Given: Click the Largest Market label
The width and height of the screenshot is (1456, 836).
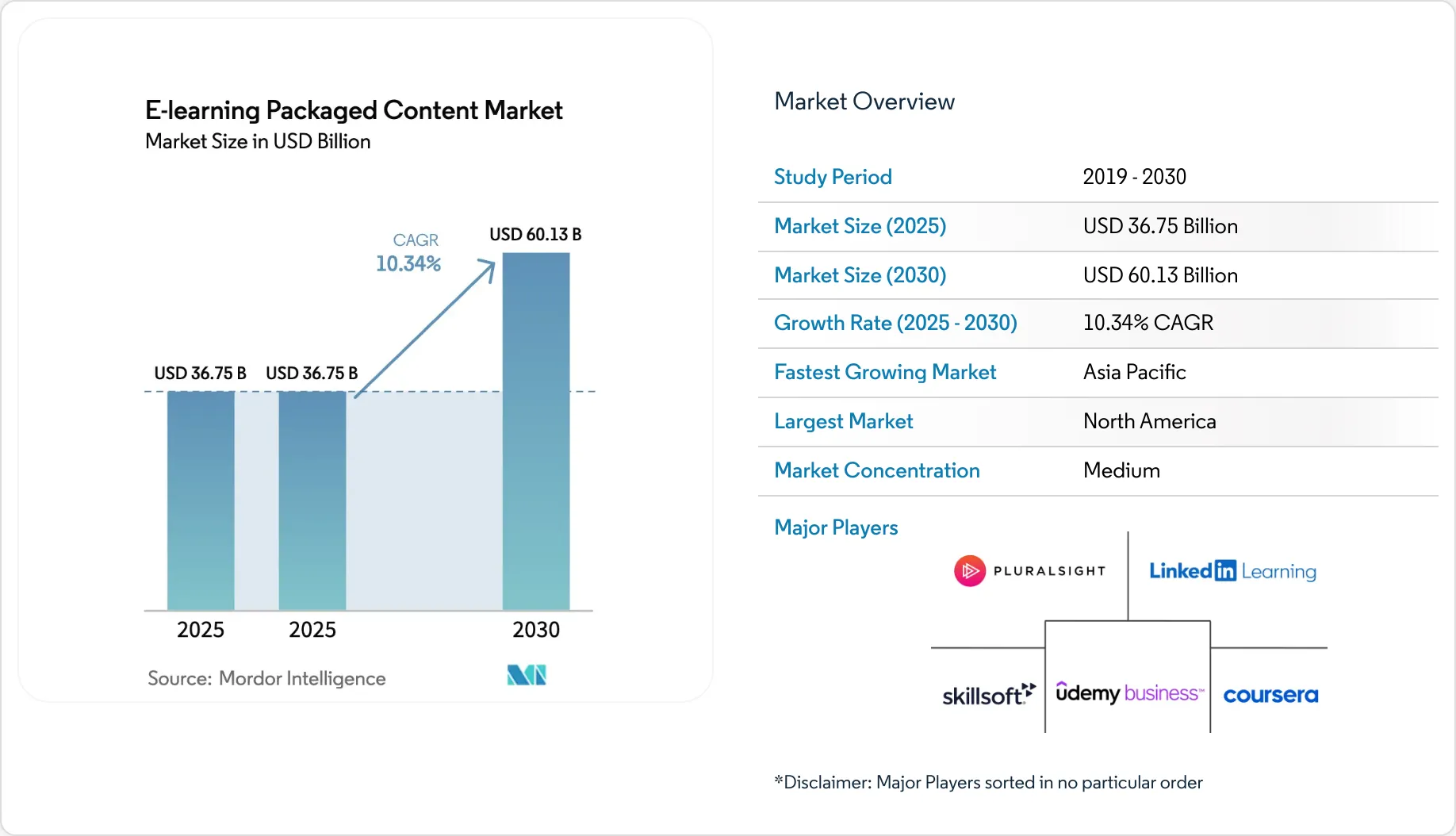Looking at the screenshot, I should [844, 421].
